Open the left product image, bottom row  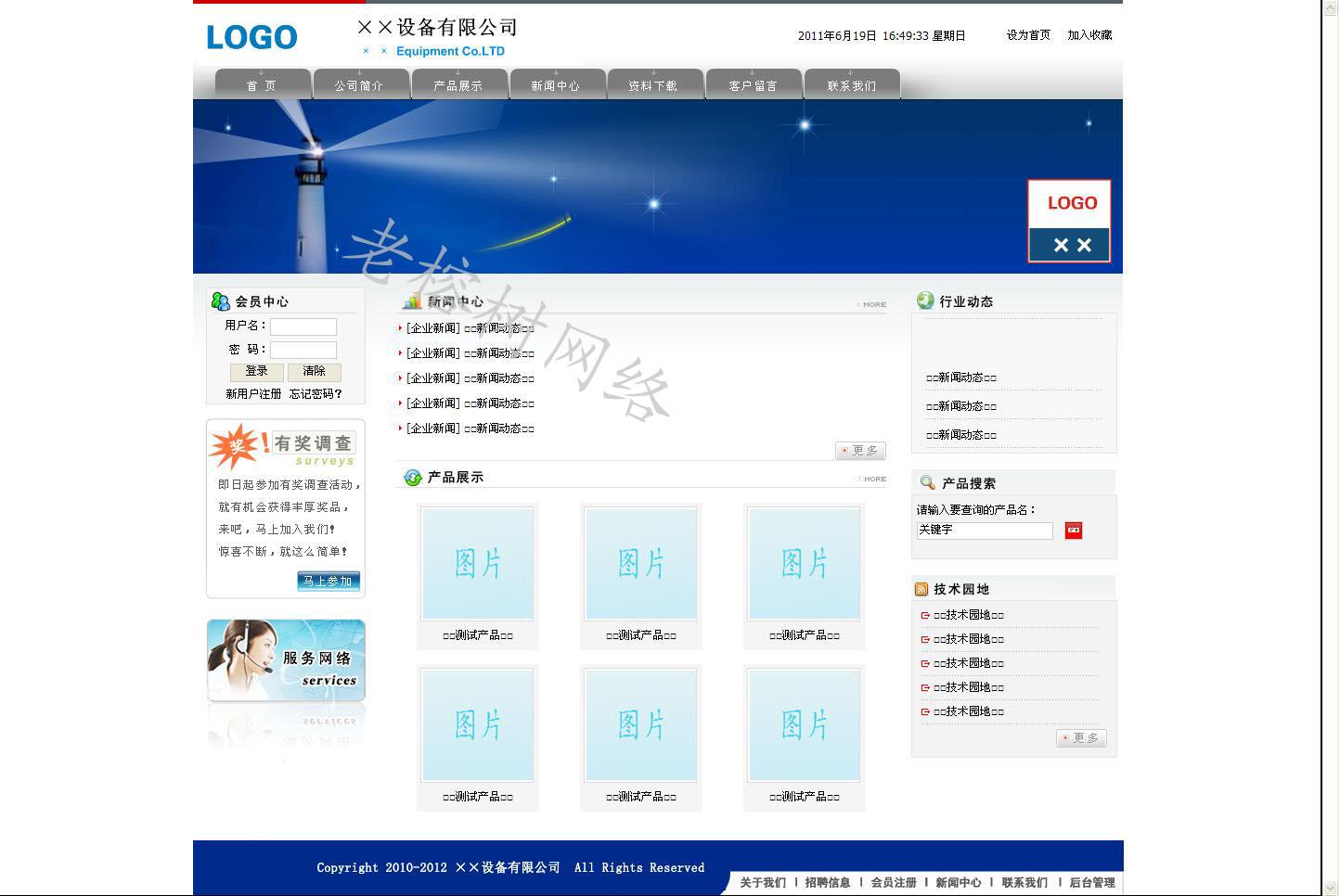click(478, 725)
